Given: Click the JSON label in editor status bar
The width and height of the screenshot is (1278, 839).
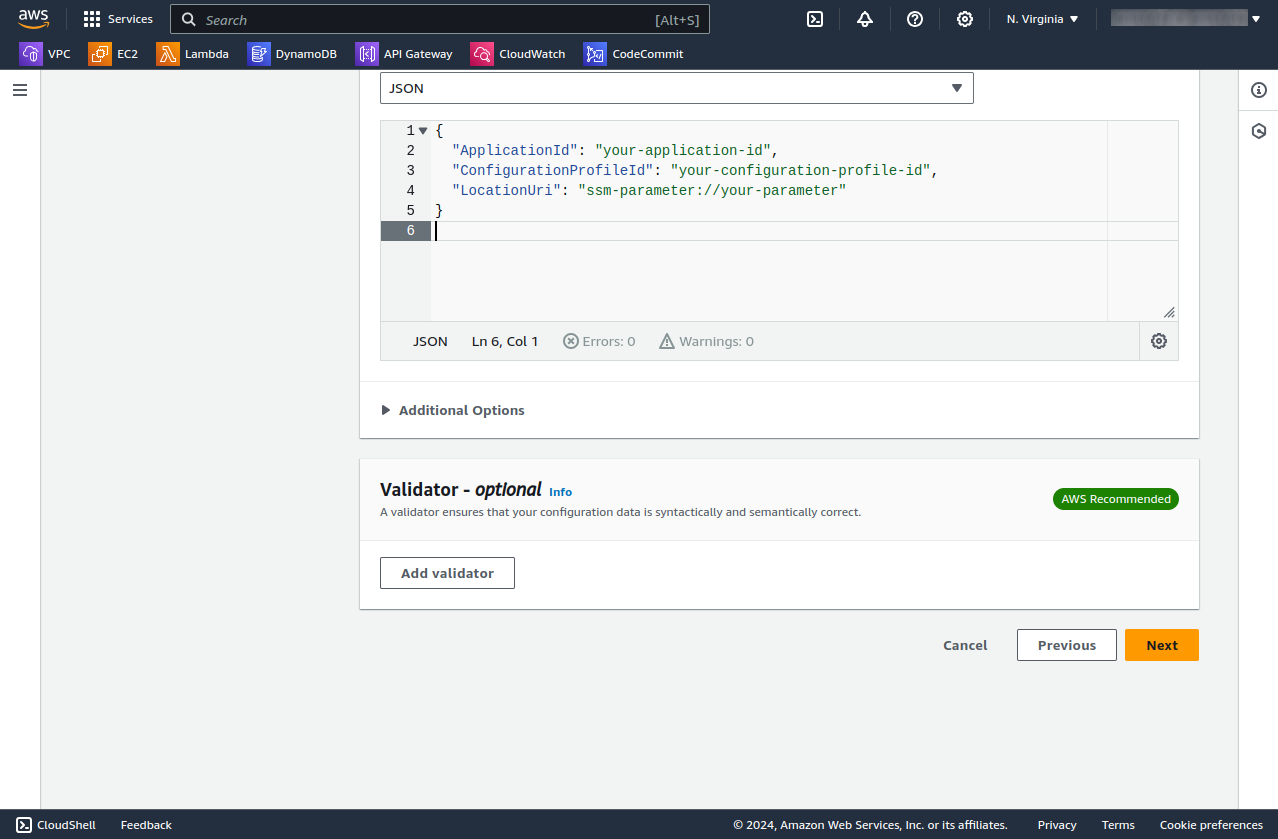Looking at the screenshot, I should pyautogui.click(x=430, y=341).
